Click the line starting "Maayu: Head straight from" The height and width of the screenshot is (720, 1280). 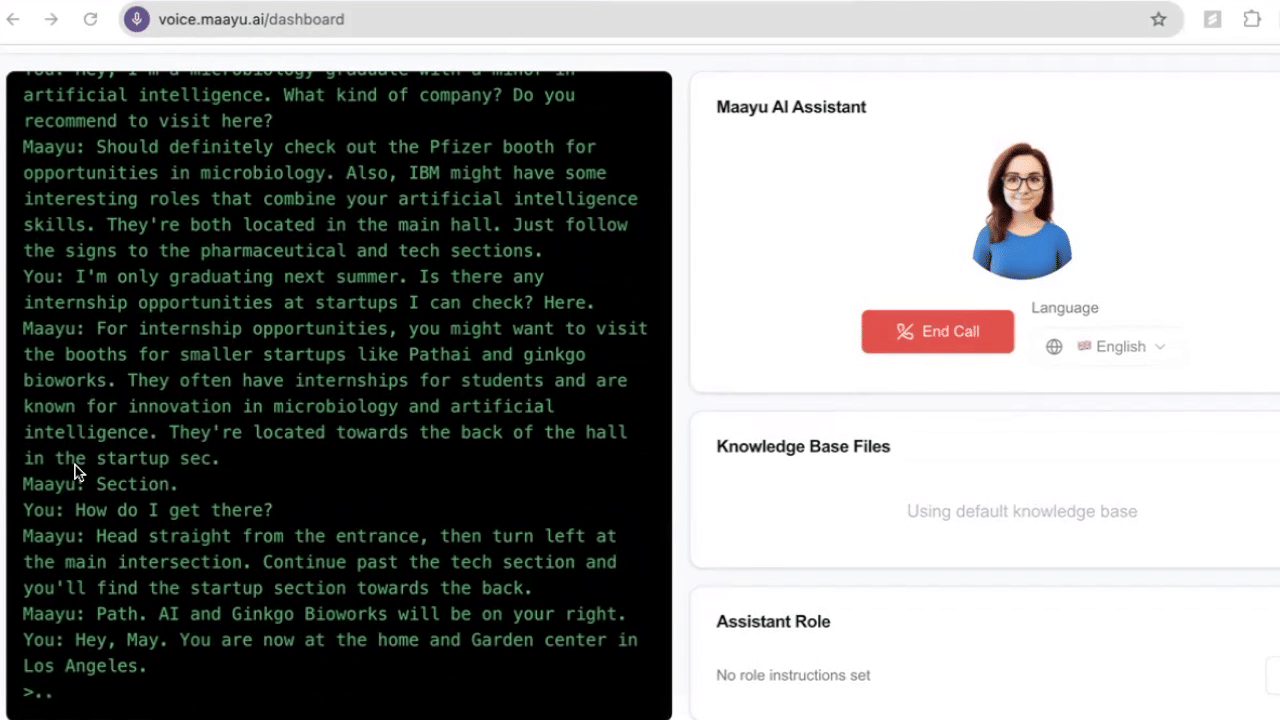pyautogui.click(x=319, y=536)
